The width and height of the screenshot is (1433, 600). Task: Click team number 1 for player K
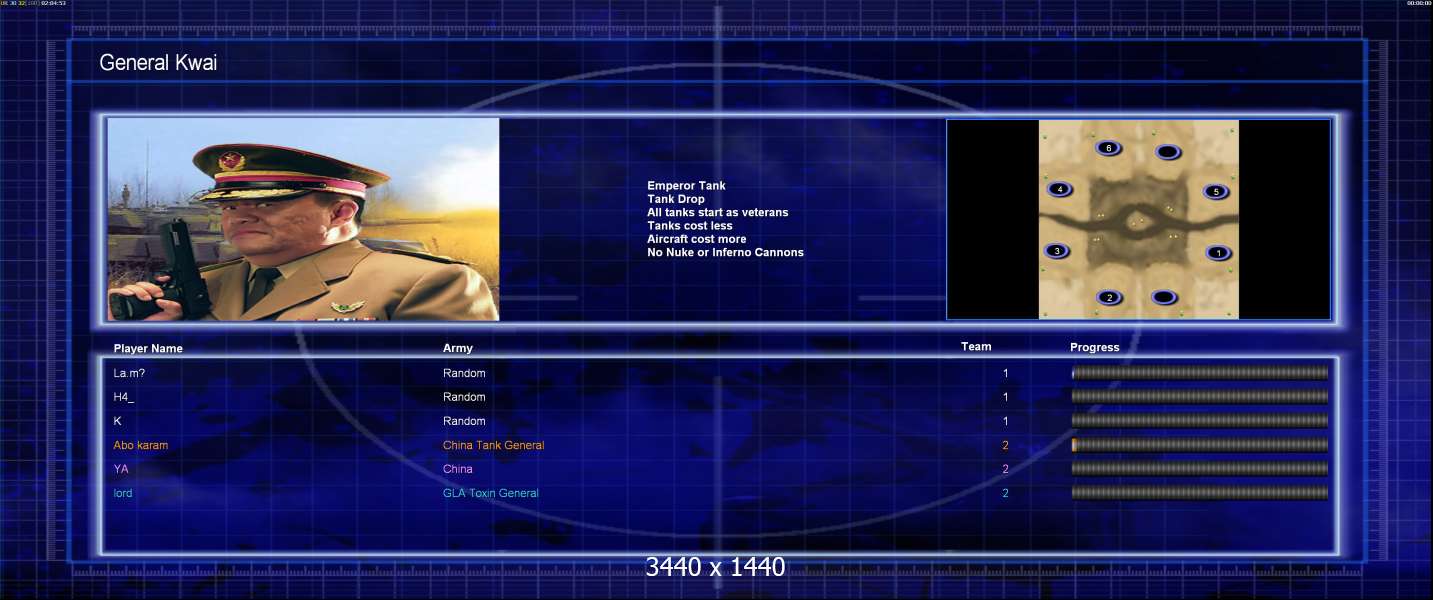[1006, 421]
